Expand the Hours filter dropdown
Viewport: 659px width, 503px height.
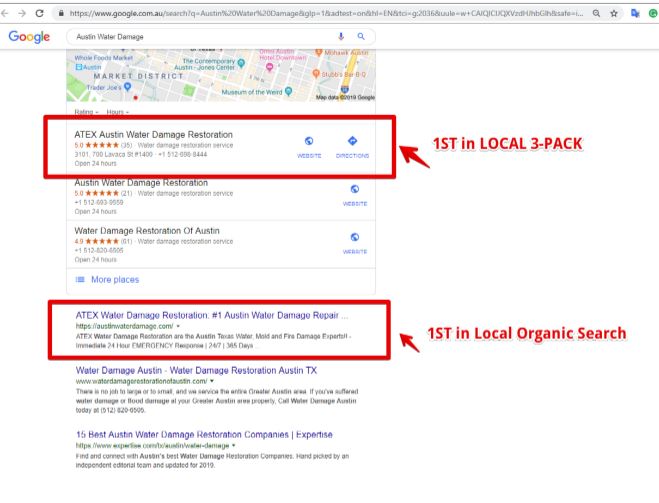118,112
